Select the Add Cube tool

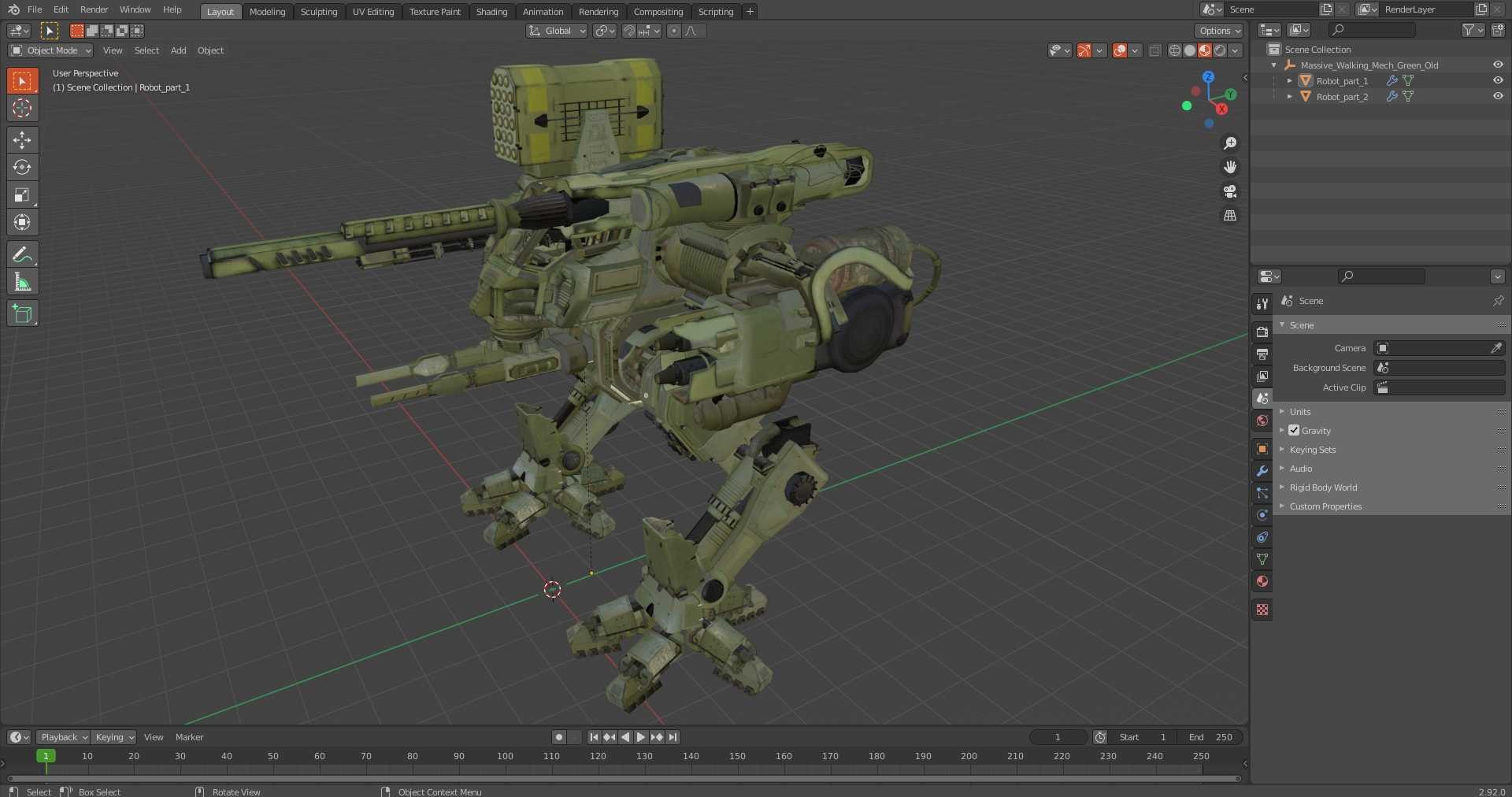tap(22, 313)
